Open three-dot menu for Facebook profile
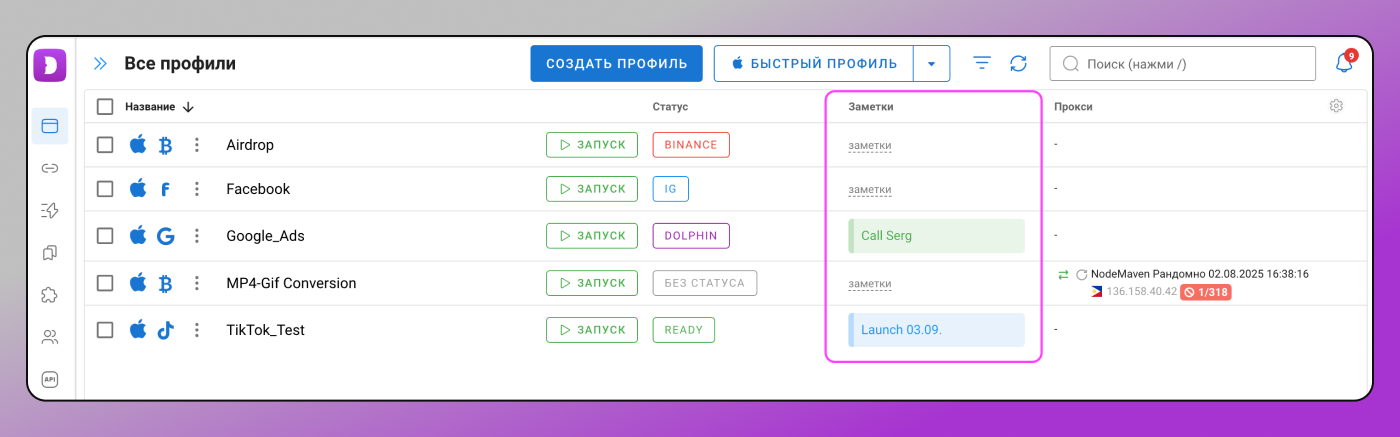1400x437 pixels. click(197, 189)
